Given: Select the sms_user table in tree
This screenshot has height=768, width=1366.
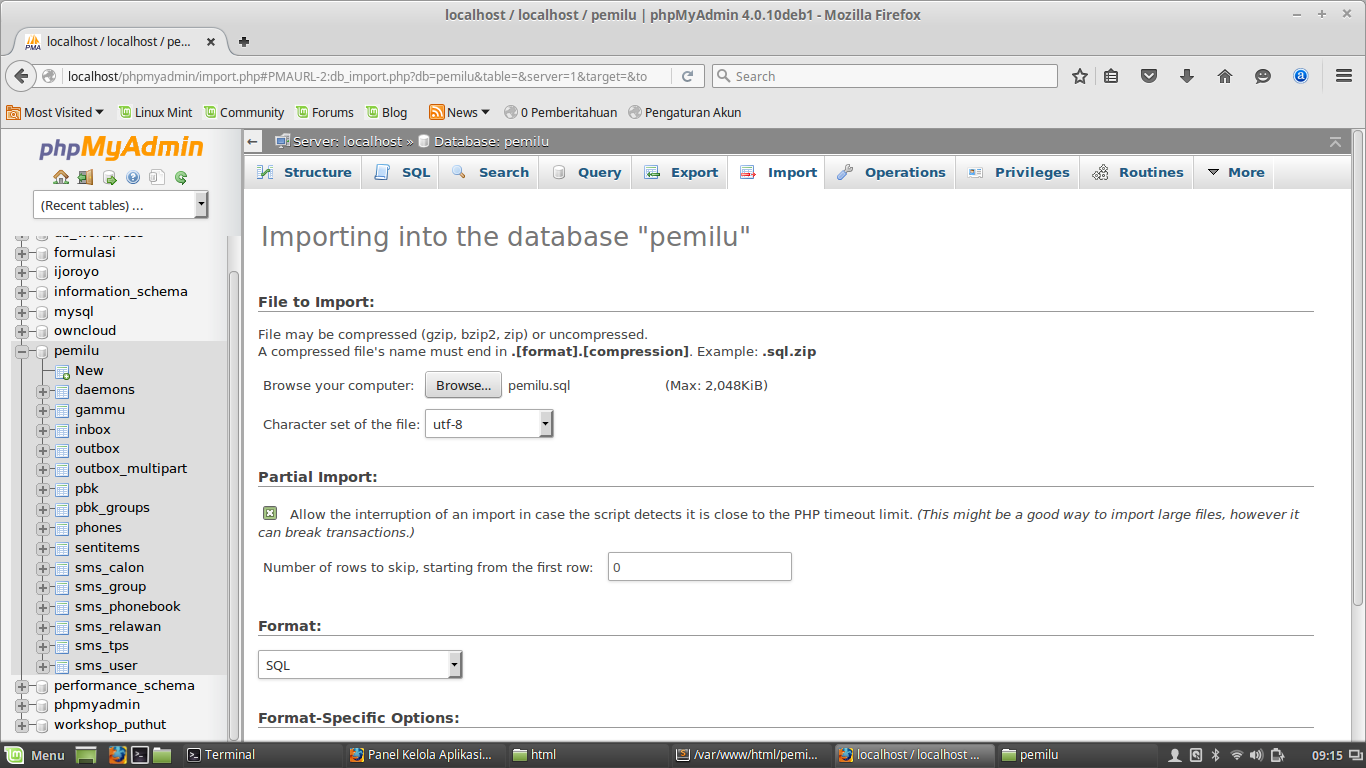Looking at the screenshot, I should click(x=106, y=666).
